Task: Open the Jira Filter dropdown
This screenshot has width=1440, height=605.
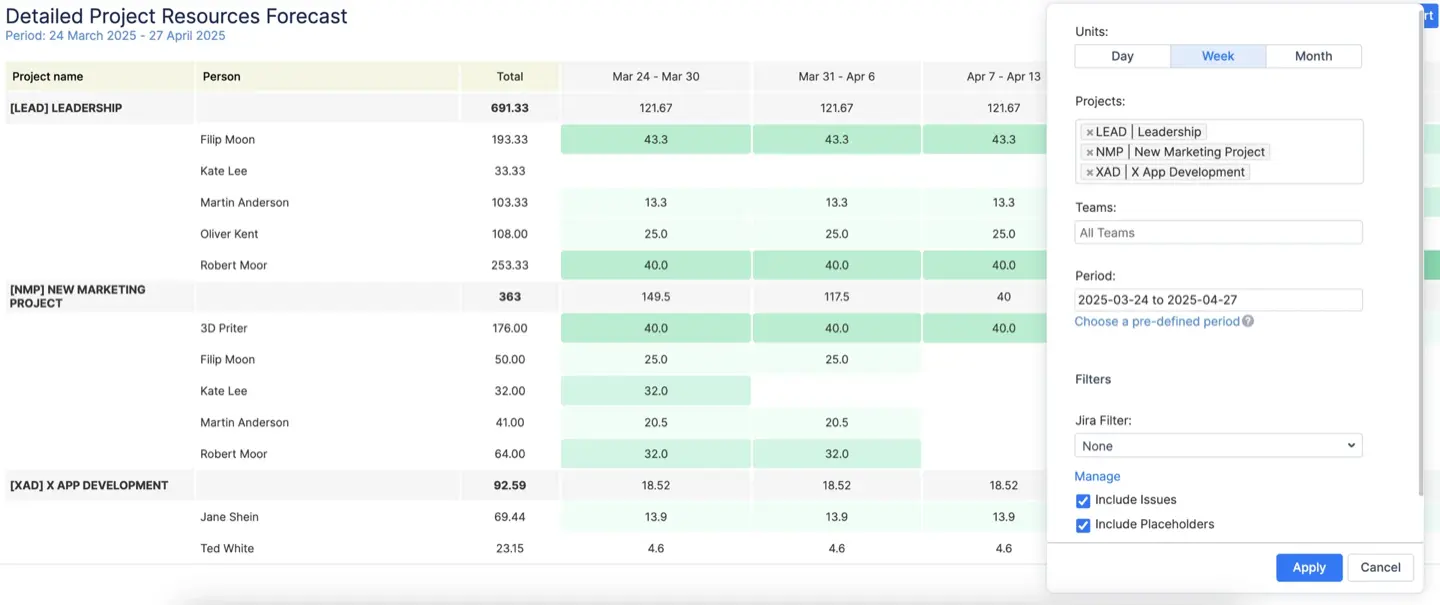Action: click(x=1217, y=445)
